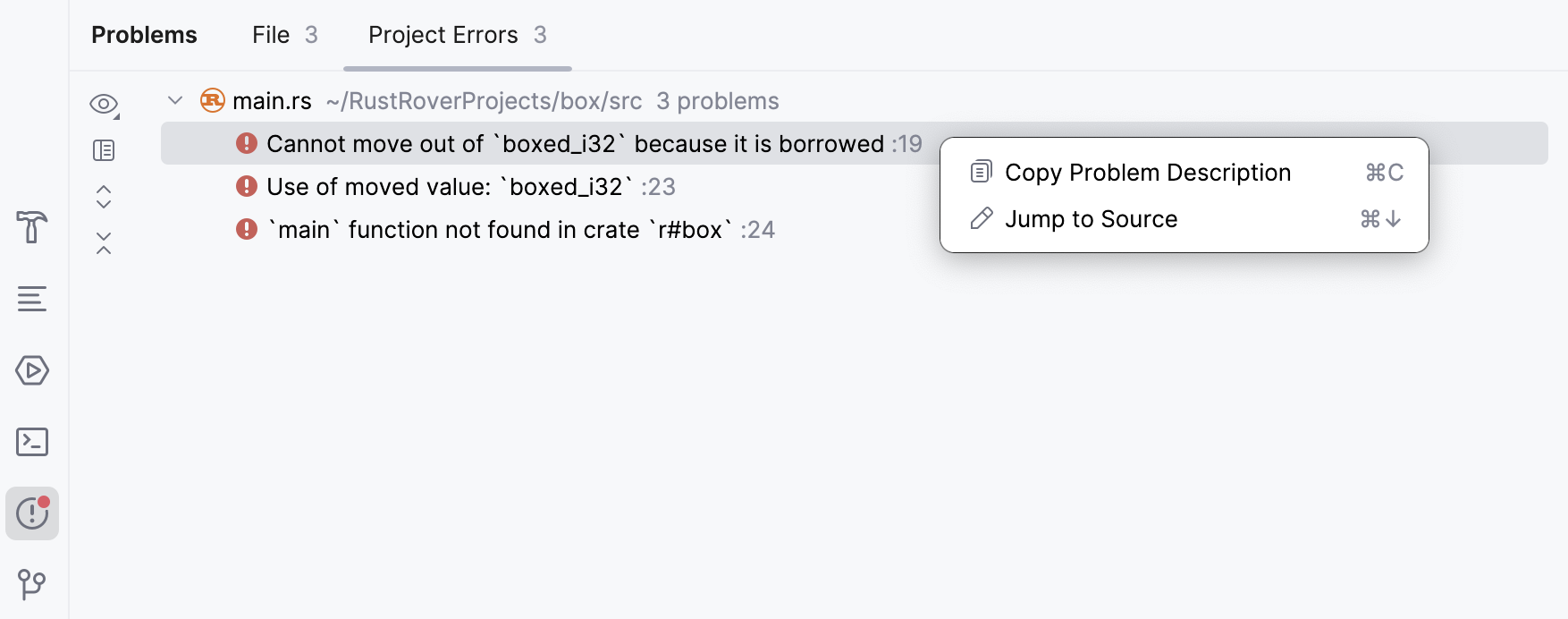Click the error icon beside the moved value problem
Screen dimensions: 1568x619
246,186
